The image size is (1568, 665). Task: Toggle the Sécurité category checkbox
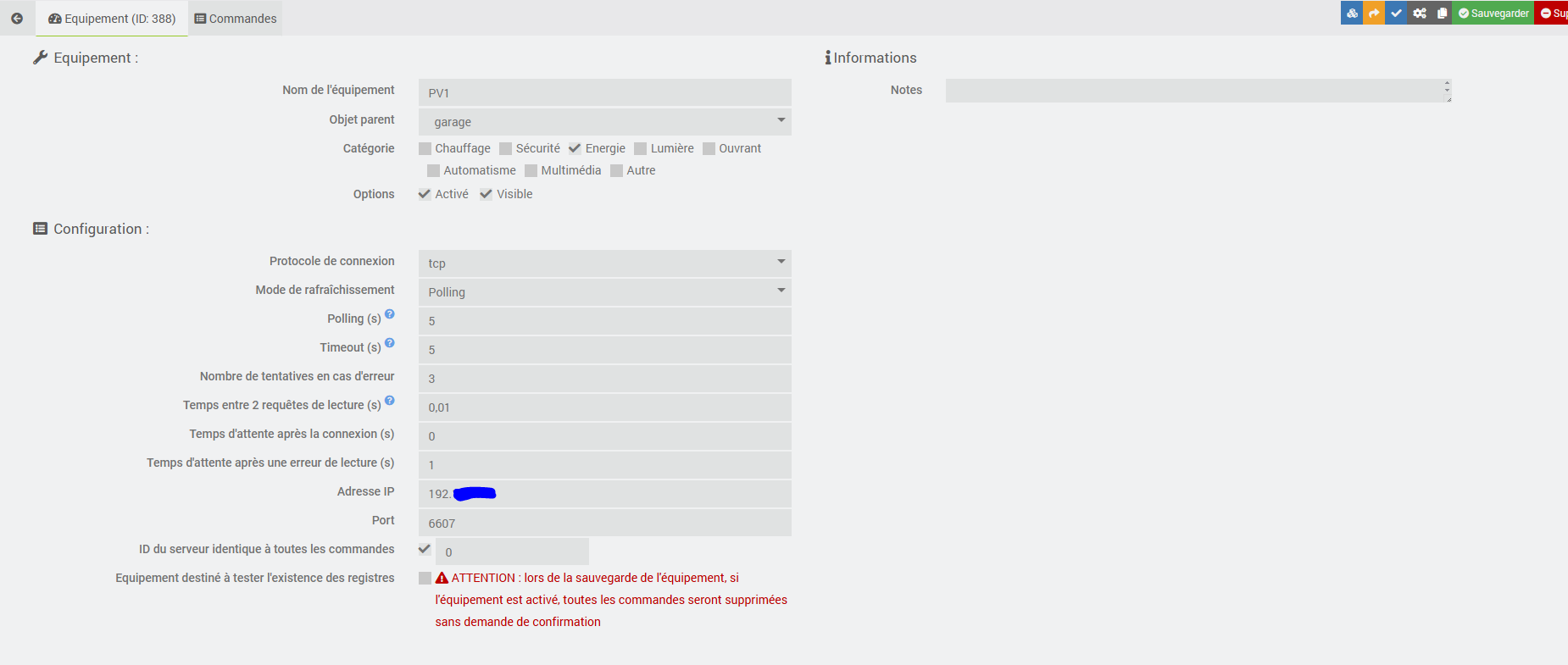point(506,149)
